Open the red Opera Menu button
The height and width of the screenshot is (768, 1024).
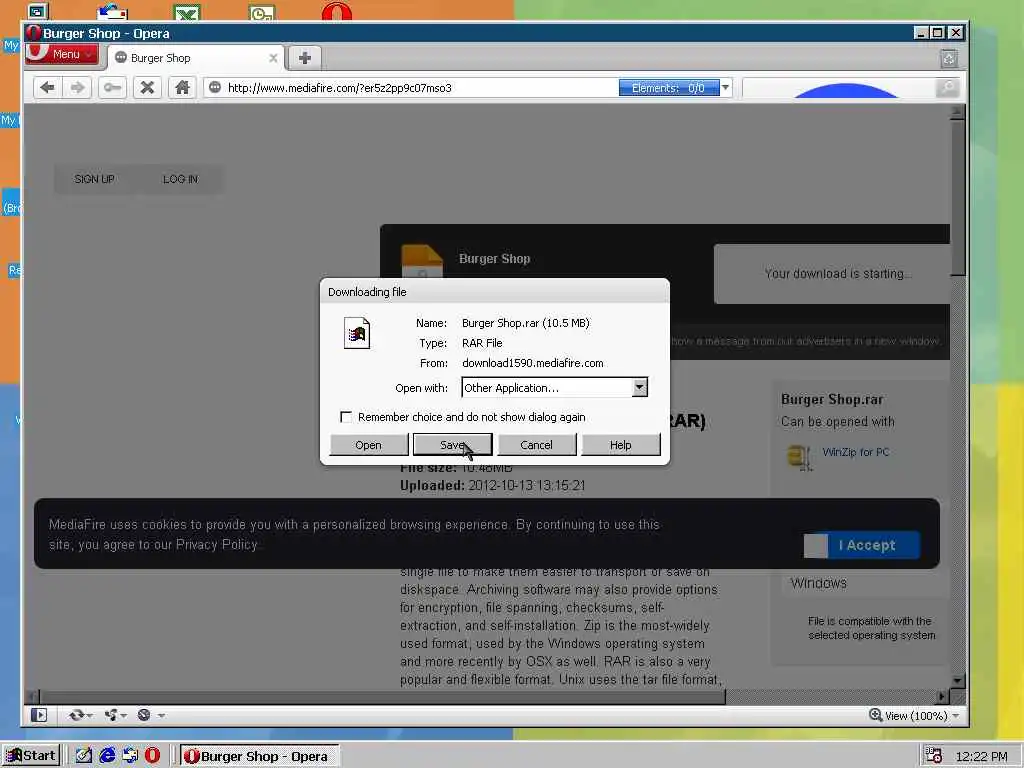62,54
